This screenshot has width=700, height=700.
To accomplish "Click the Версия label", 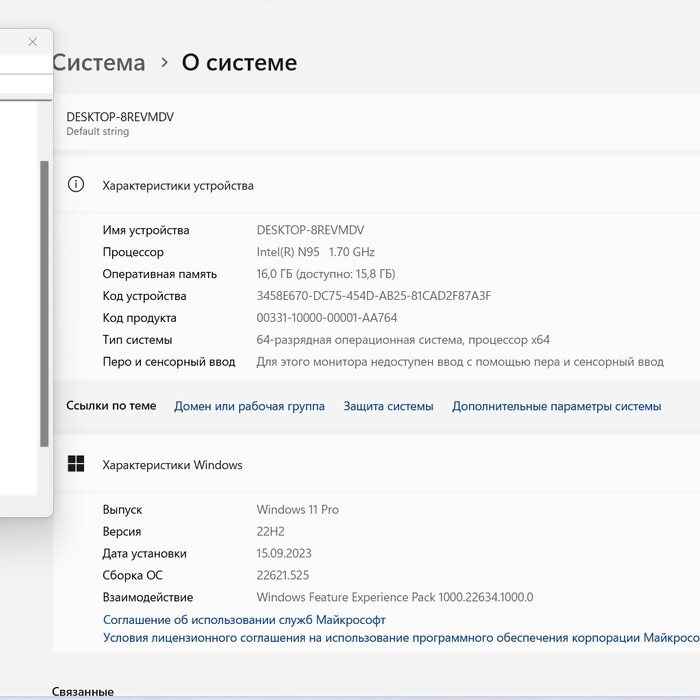I will (x=121, y=532).
